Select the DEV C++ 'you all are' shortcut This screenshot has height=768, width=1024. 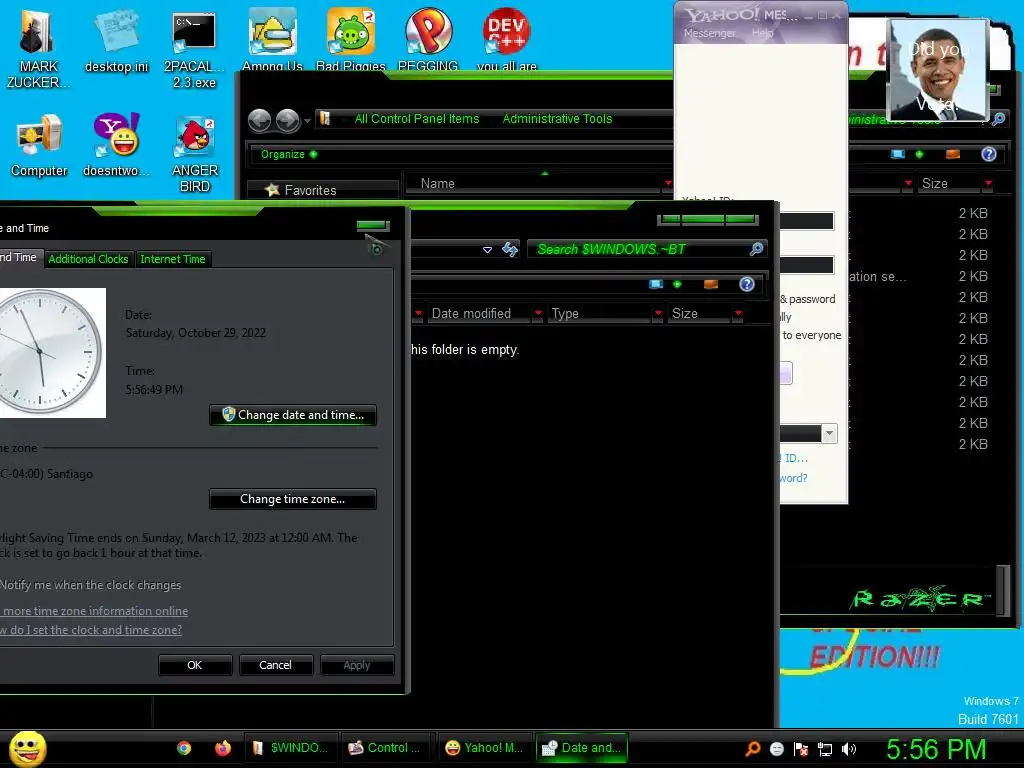pos(506,39)
